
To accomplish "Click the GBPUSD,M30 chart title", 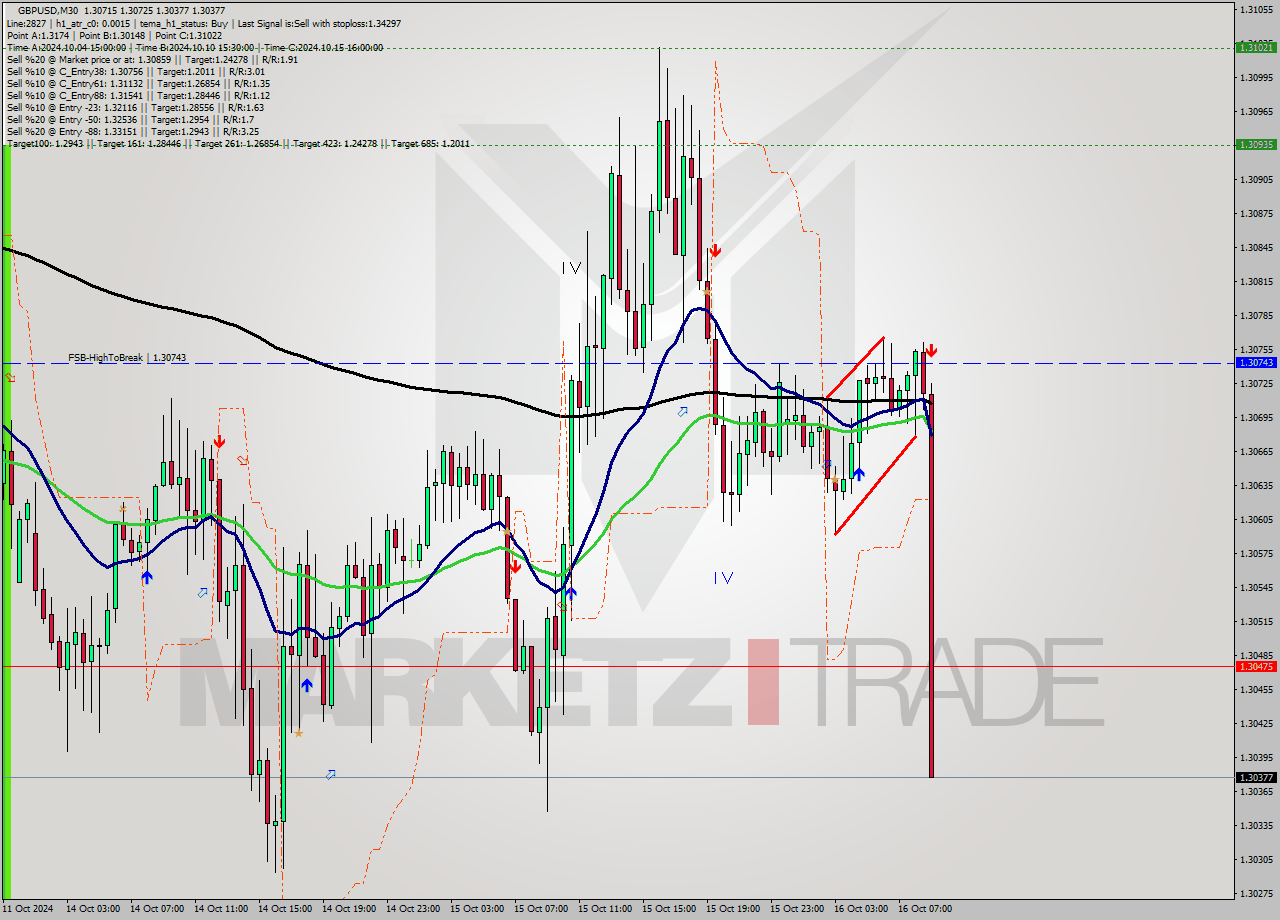I will point(49,9).
